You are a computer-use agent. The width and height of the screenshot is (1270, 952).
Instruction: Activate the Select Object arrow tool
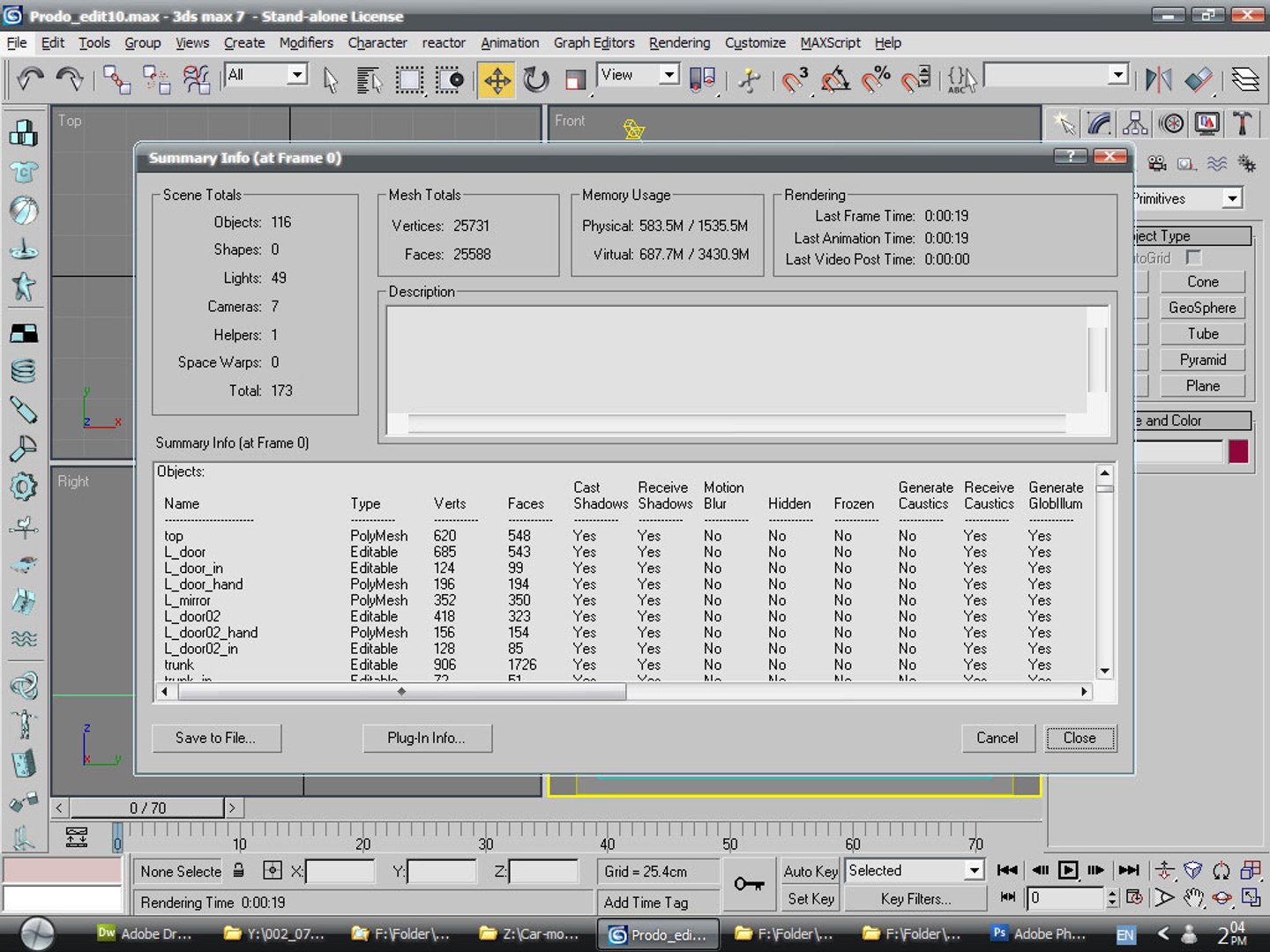[331, 79]
